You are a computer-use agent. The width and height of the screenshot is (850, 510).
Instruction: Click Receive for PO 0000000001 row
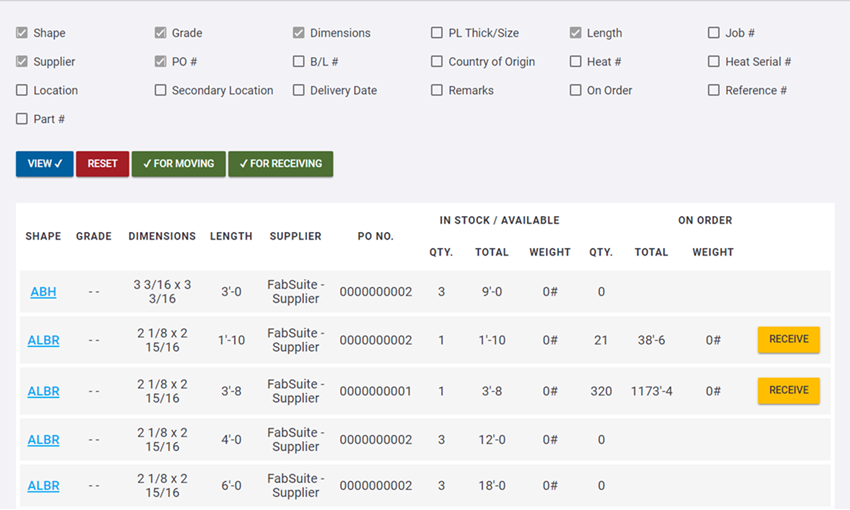coord(788,391)
